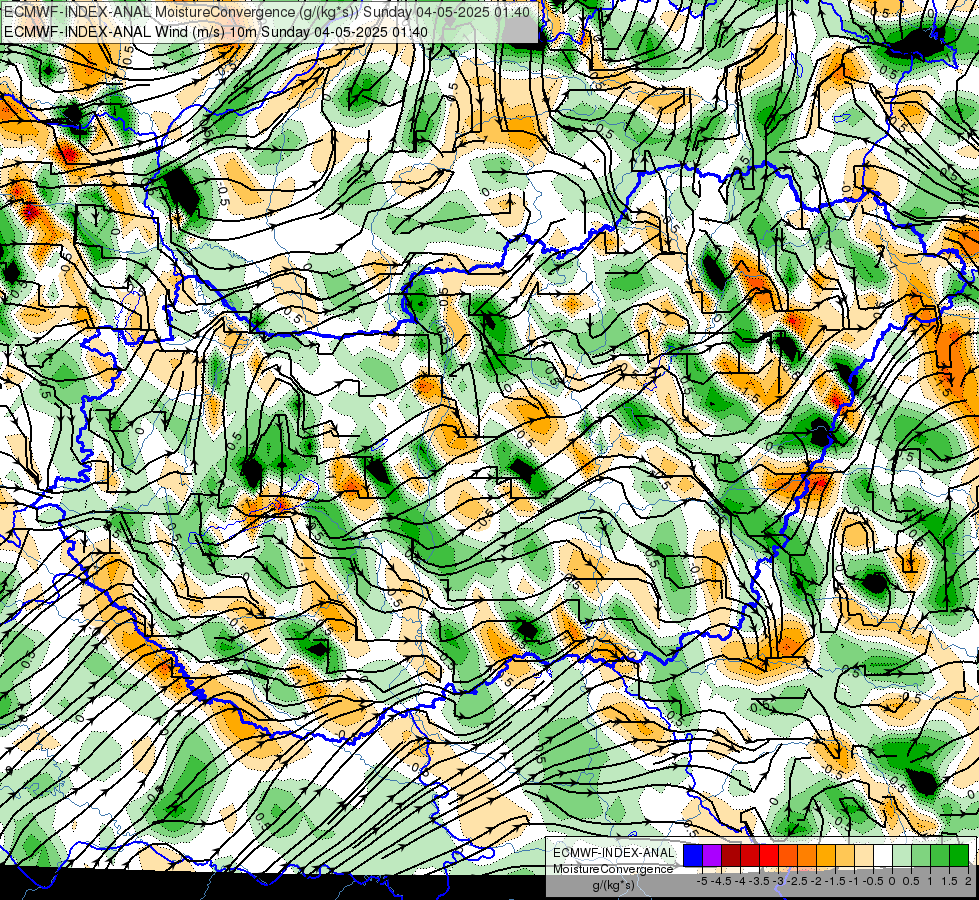979x900 pixels.
Task: Click the lightest green legend swatch
Action: 902,856
